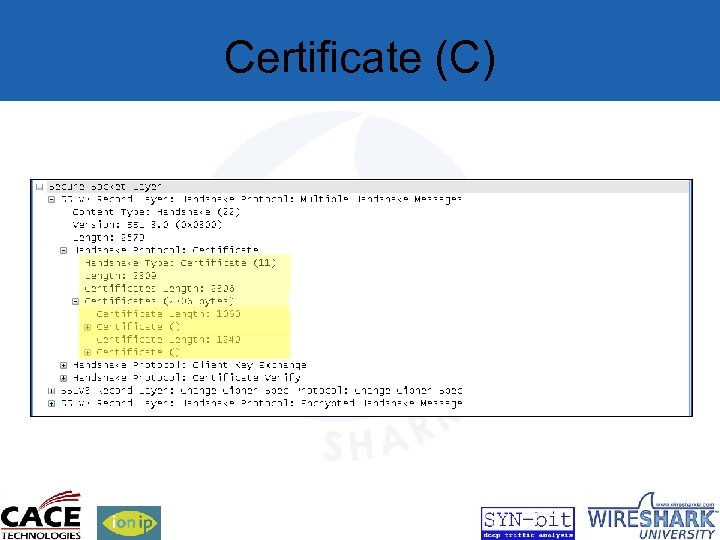Click the Certificate (C) slide title

click(x=360, y=57)
